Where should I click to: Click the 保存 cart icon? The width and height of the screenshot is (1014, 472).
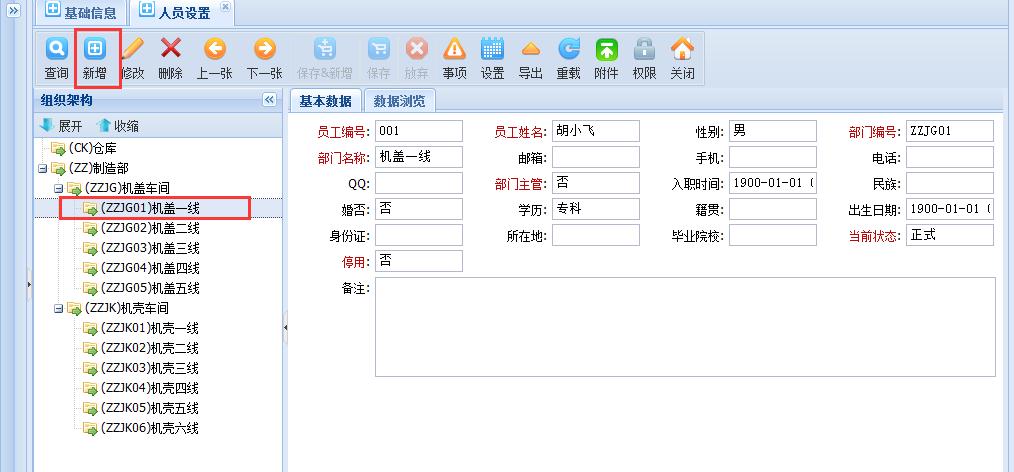tap(378, 48)
